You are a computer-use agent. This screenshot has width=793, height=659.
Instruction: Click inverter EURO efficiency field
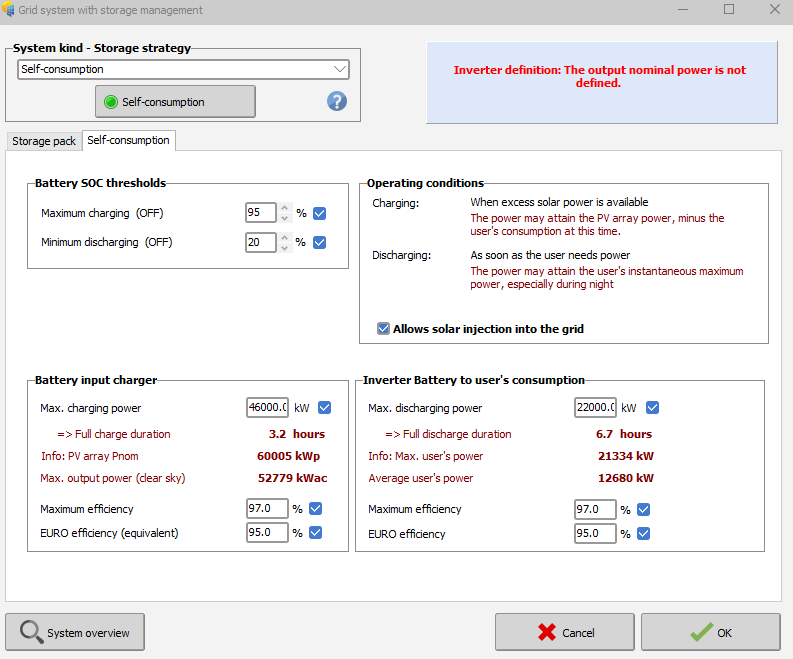tap(595, 534)
